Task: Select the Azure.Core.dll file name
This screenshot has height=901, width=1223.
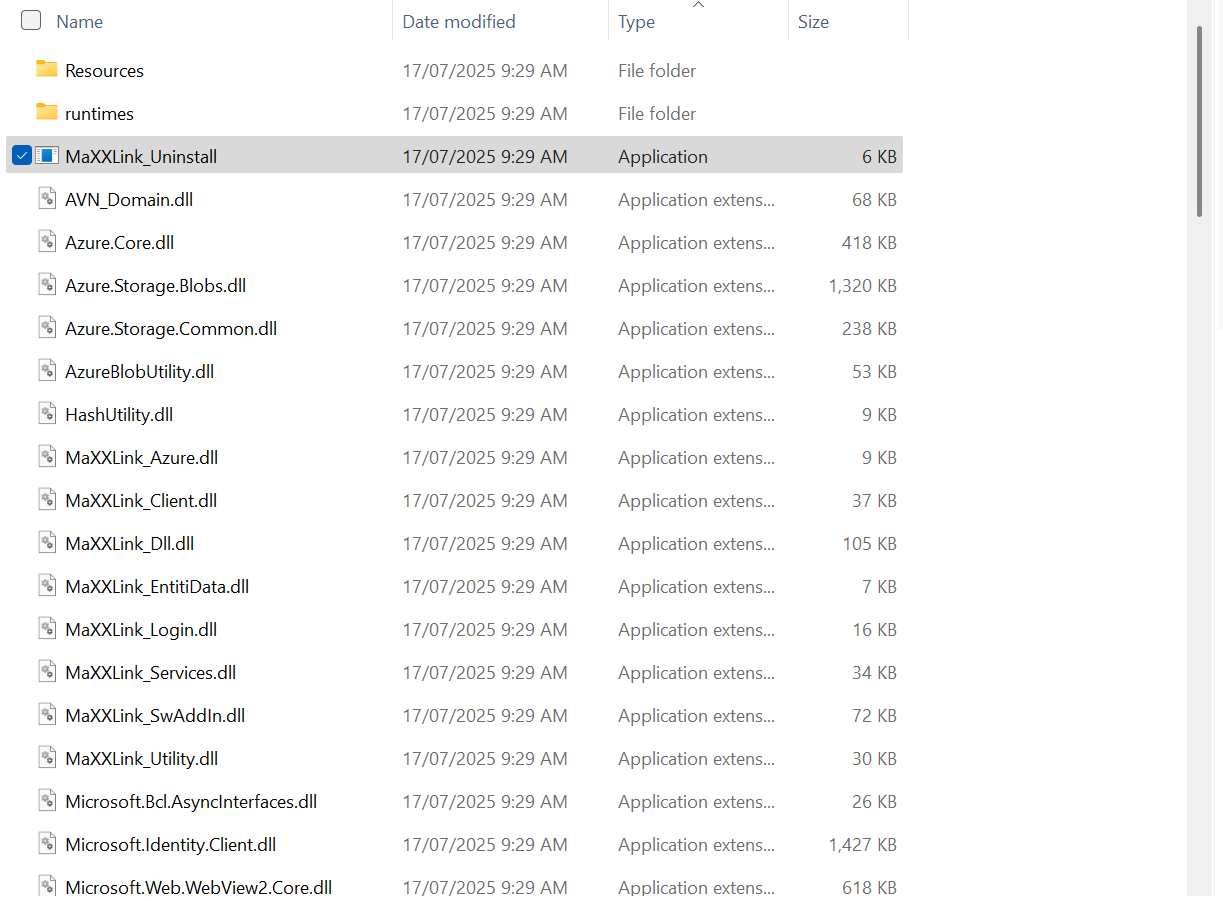Action: (x=119, y=243)
